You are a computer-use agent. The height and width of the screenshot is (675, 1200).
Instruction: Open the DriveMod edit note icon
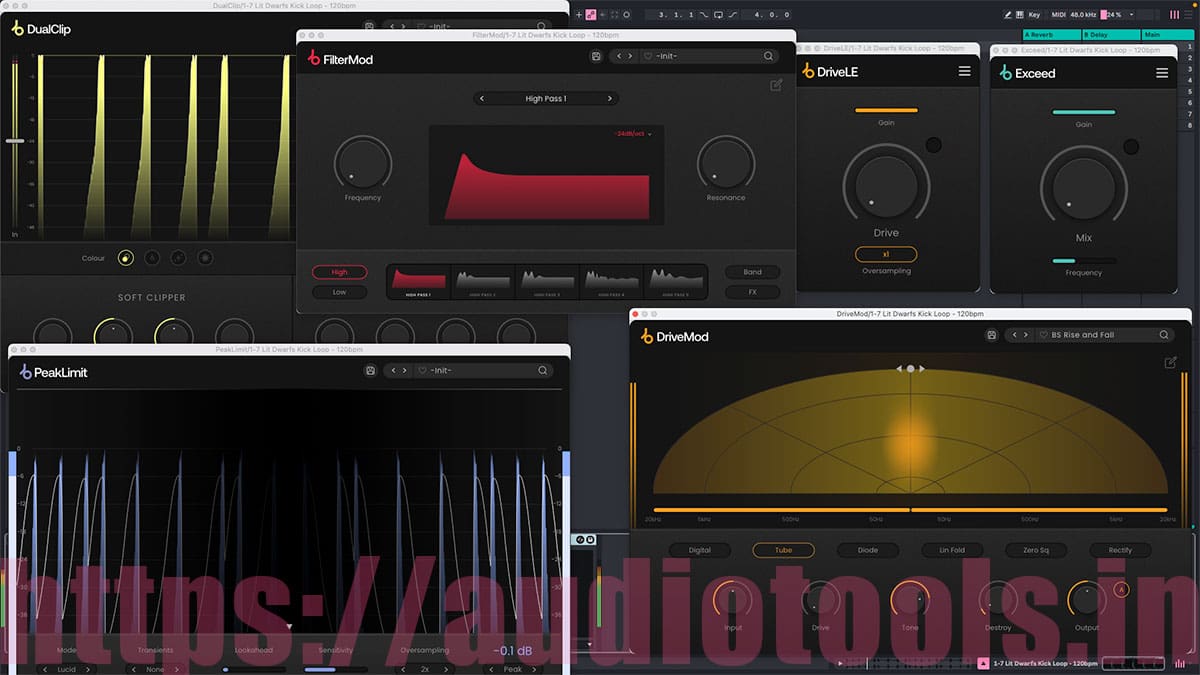[x=1171, y=362]
